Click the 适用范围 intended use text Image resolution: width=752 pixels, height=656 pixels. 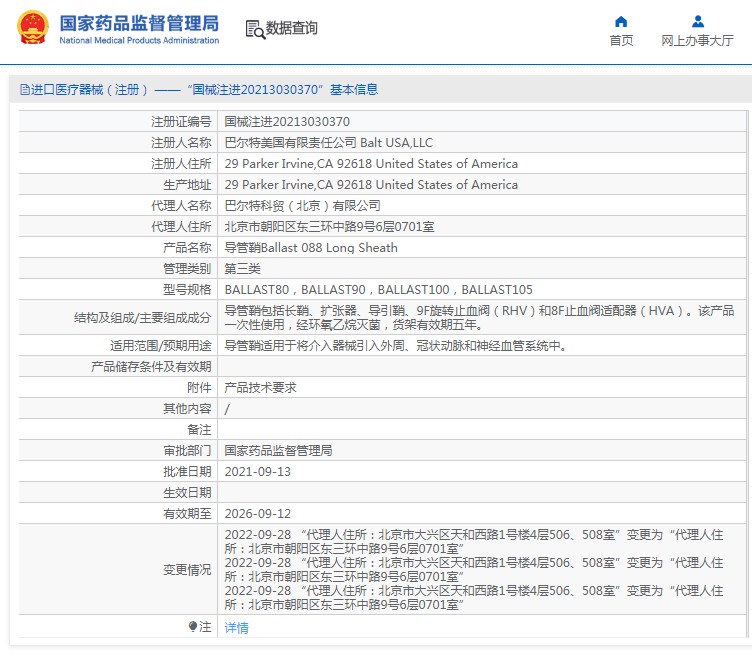click(x=395, y=346)
